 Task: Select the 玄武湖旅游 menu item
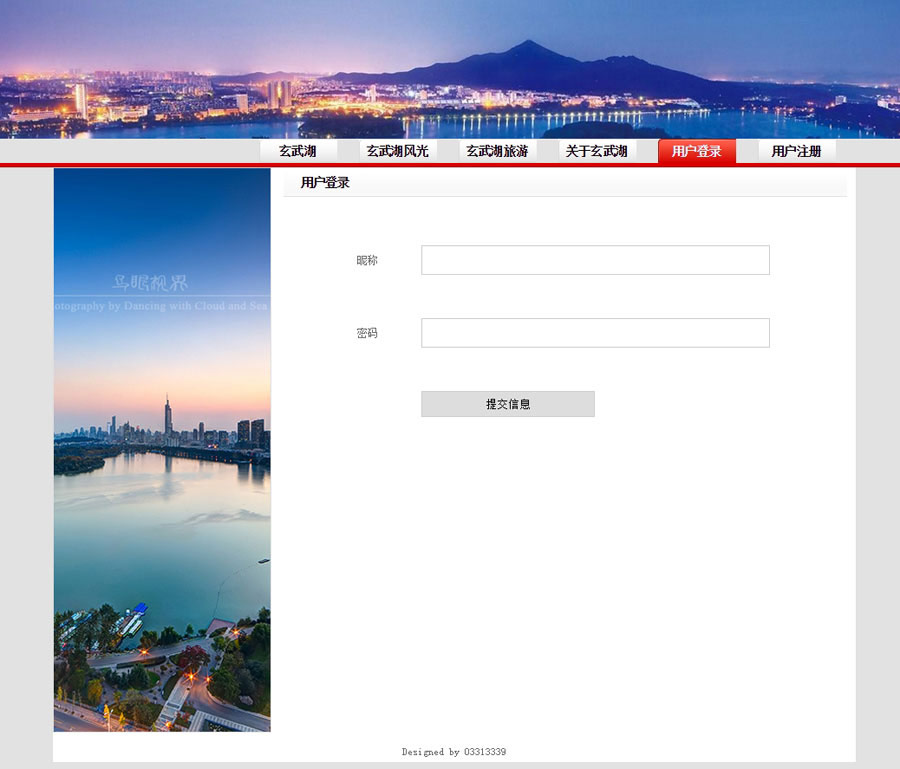click(497, 152)
